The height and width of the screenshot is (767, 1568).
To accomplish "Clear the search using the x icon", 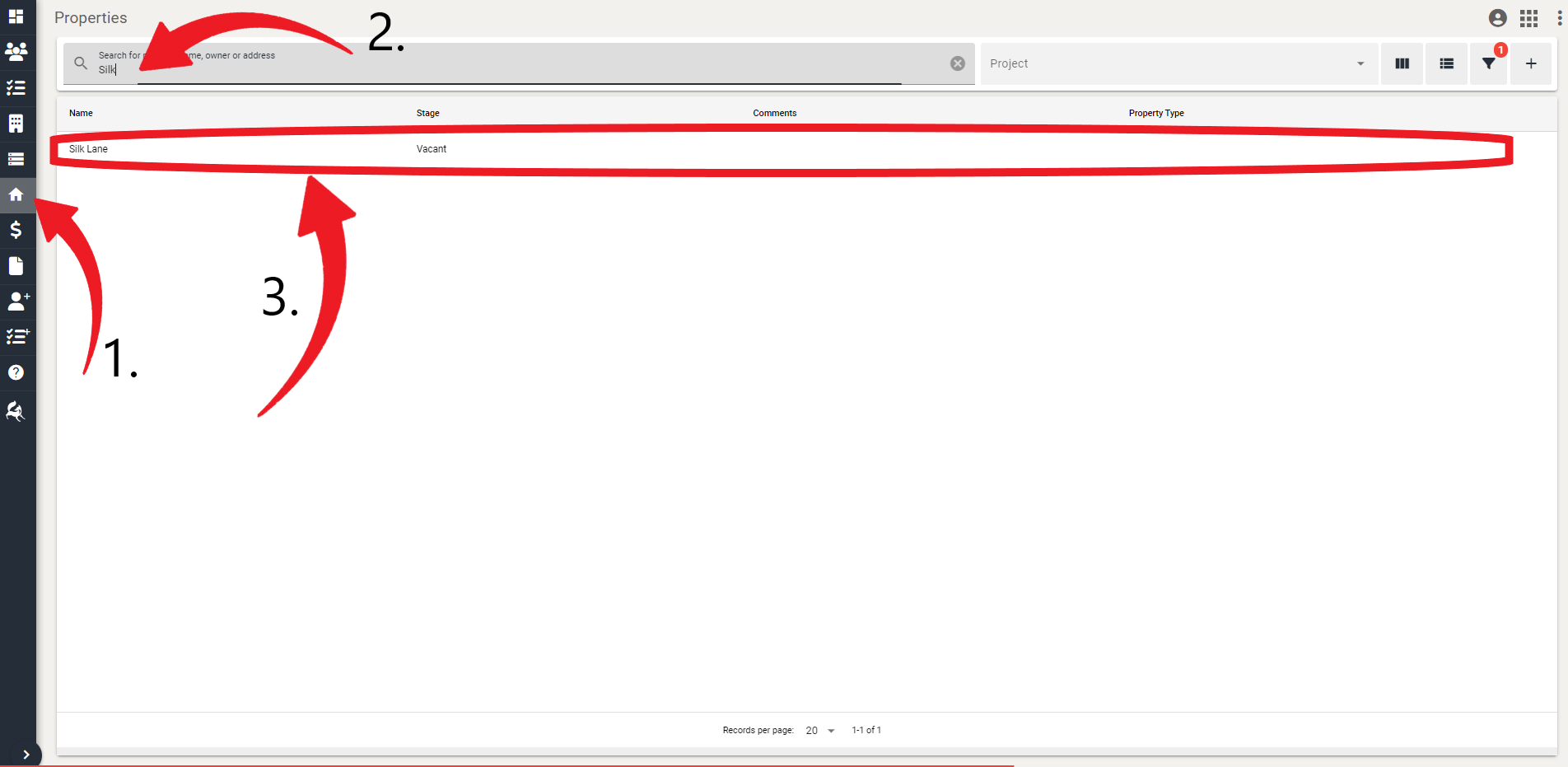I will pyautogui.click(x=957, y=63).
